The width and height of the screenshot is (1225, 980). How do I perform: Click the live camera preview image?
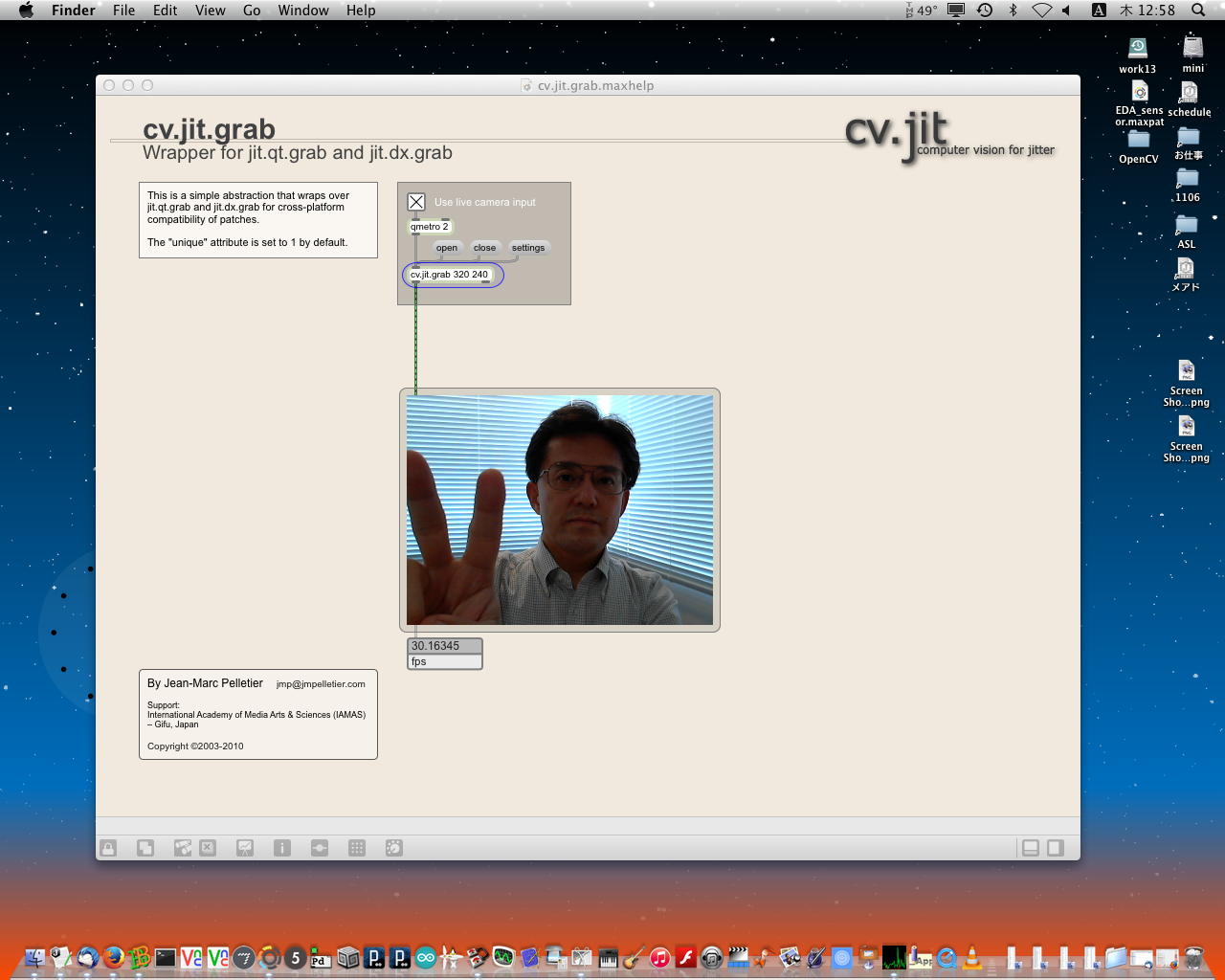(x=560, y=510)
